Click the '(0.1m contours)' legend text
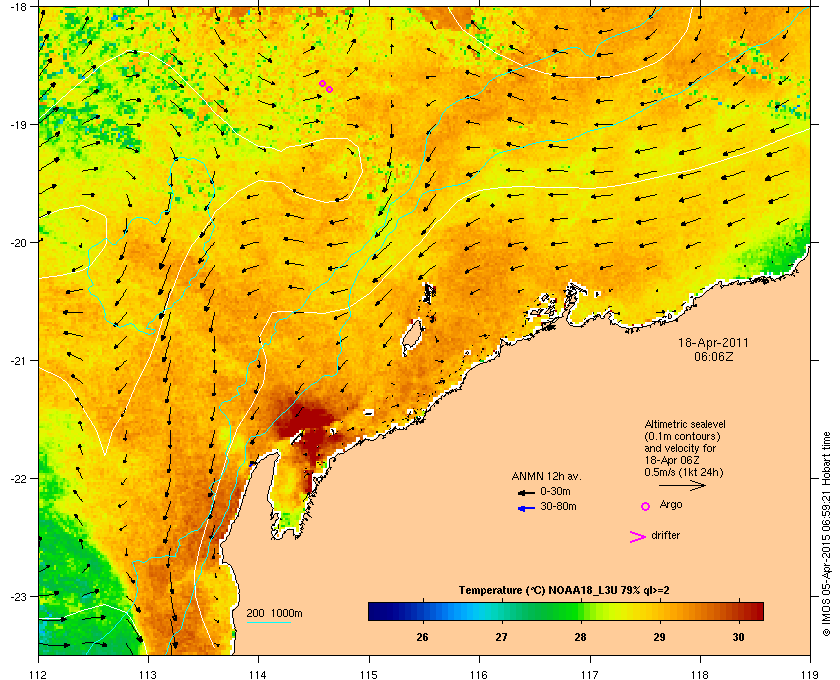The height and width of the screenshot is (680, 840). coord(682,436)
